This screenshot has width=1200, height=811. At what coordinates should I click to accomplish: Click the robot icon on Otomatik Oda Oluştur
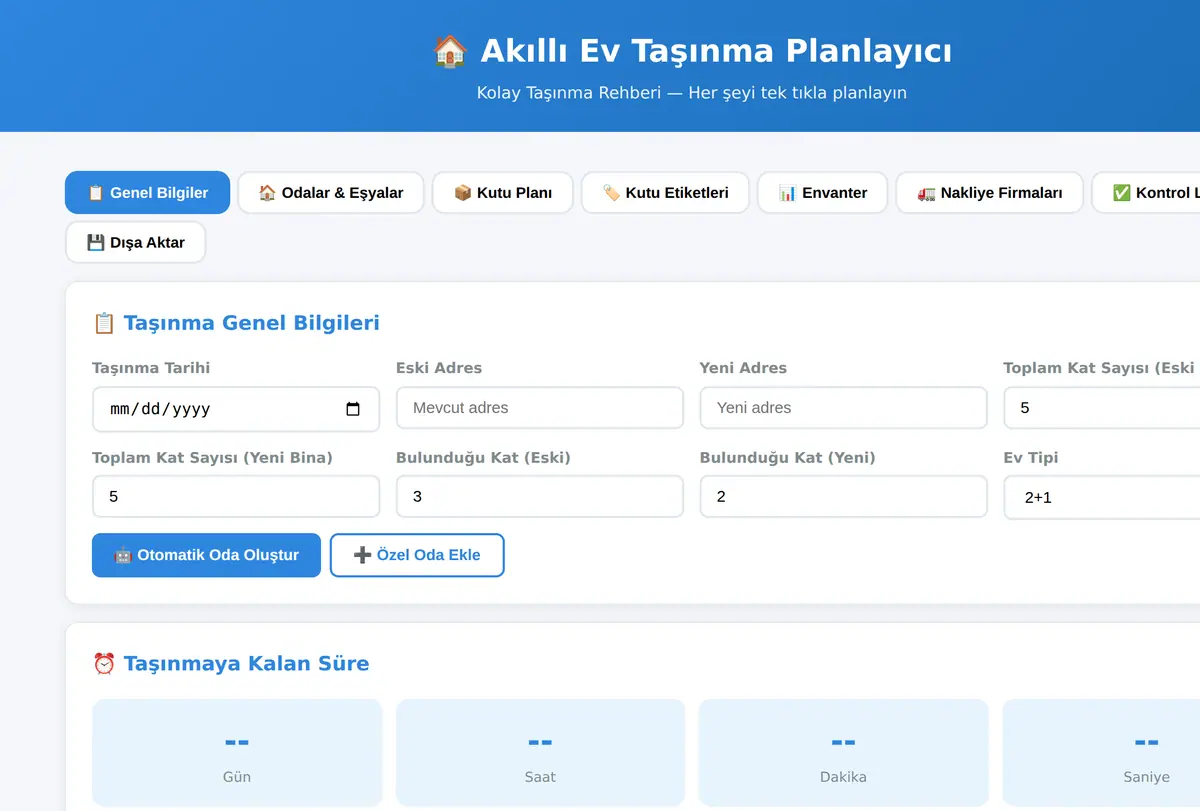tap(122, 555)
